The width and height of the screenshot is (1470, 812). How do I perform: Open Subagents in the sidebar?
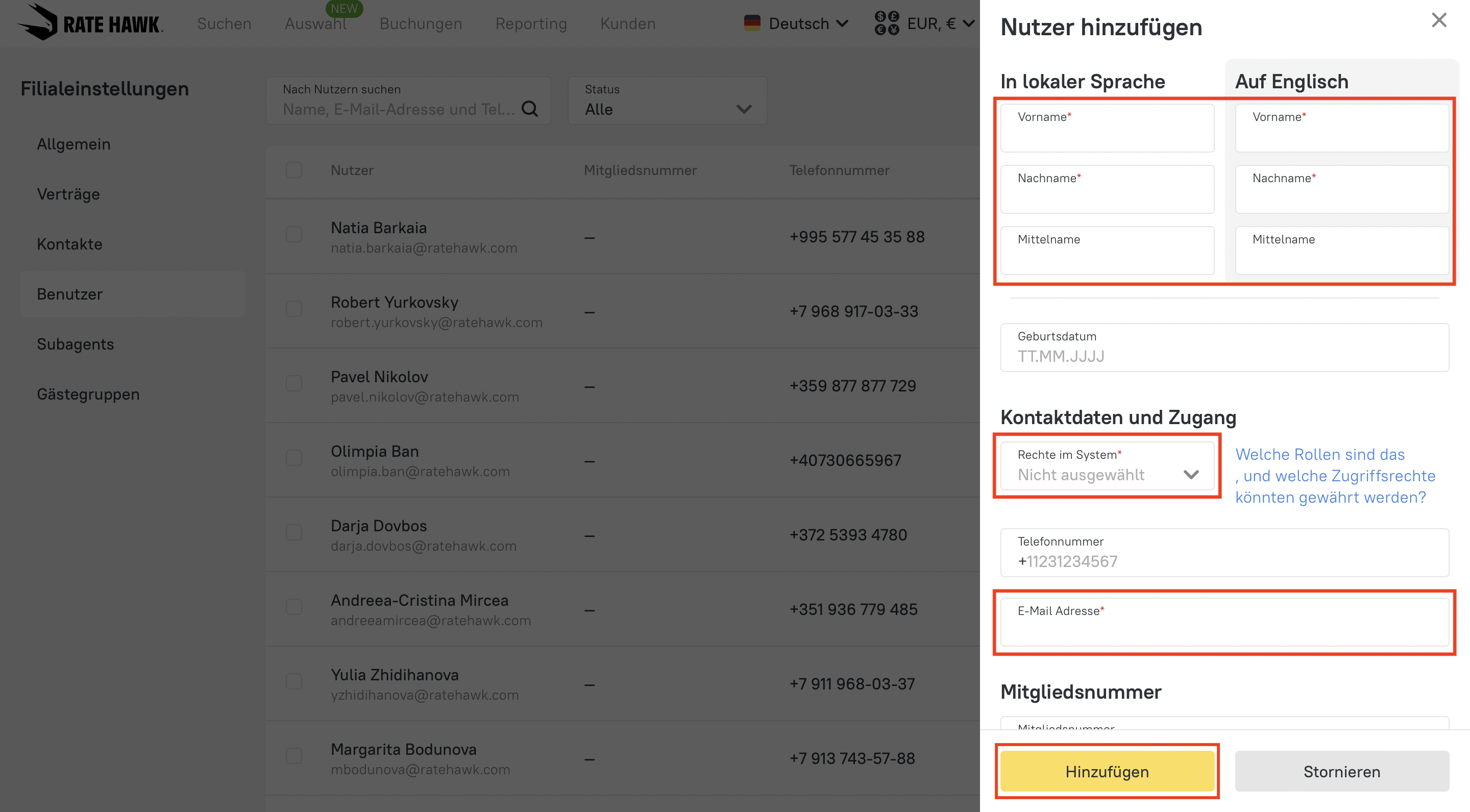(x=76, y=344)
